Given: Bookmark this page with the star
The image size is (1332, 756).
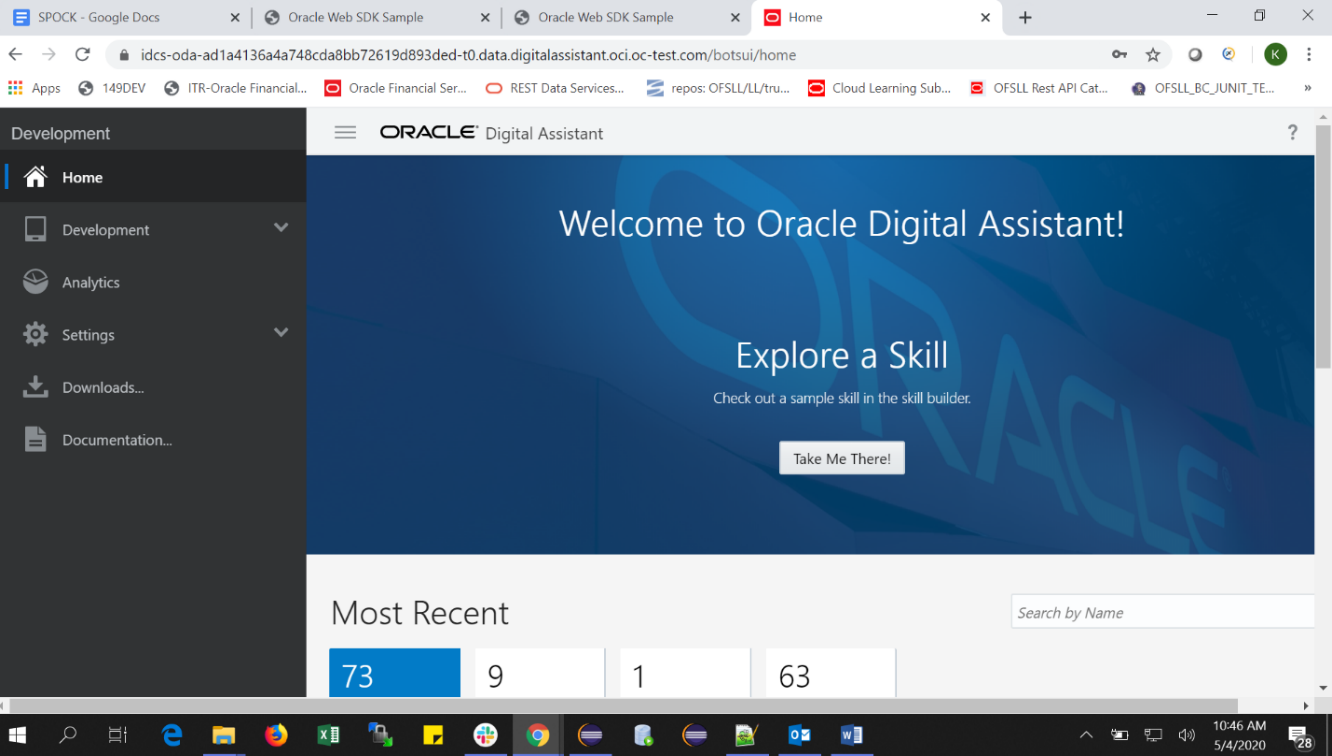Looking at the screenshot, I should [x=1153, y=55].
